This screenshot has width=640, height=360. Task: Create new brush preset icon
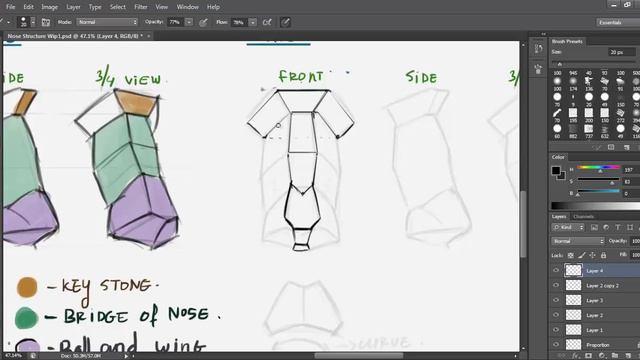point(627,147)
